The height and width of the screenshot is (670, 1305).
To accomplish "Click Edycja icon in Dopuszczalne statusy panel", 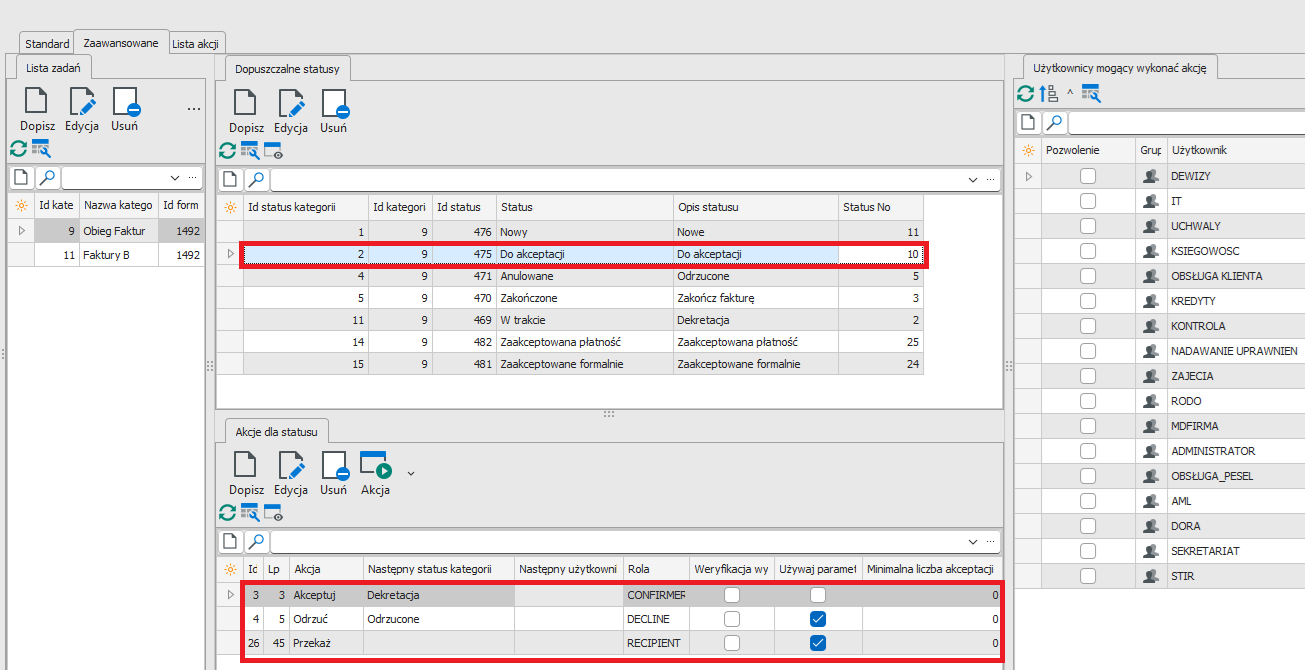I will (x=290, y=105).
